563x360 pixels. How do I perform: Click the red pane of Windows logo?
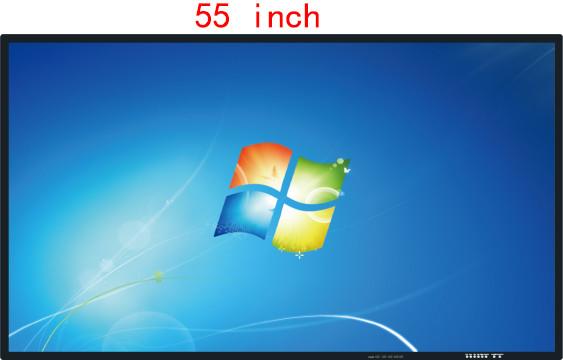pos(262,166)
